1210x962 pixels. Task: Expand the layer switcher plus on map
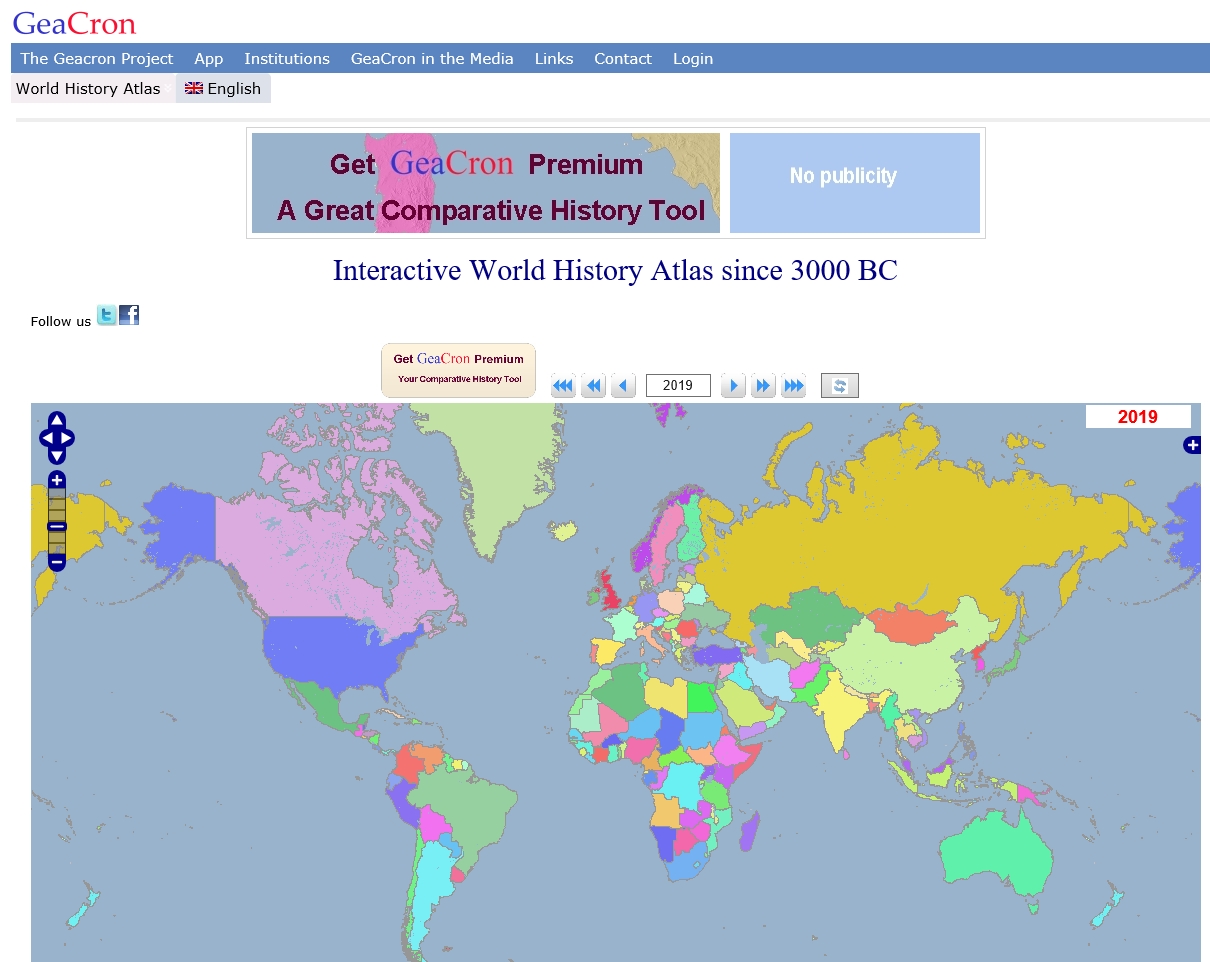click(x=1191, y=445)
